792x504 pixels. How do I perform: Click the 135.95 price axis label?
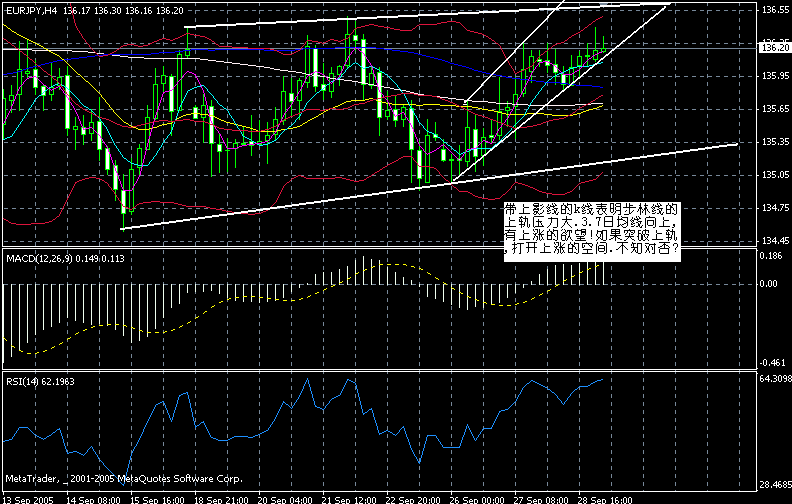pyautogui.click(x=775, y=76)
